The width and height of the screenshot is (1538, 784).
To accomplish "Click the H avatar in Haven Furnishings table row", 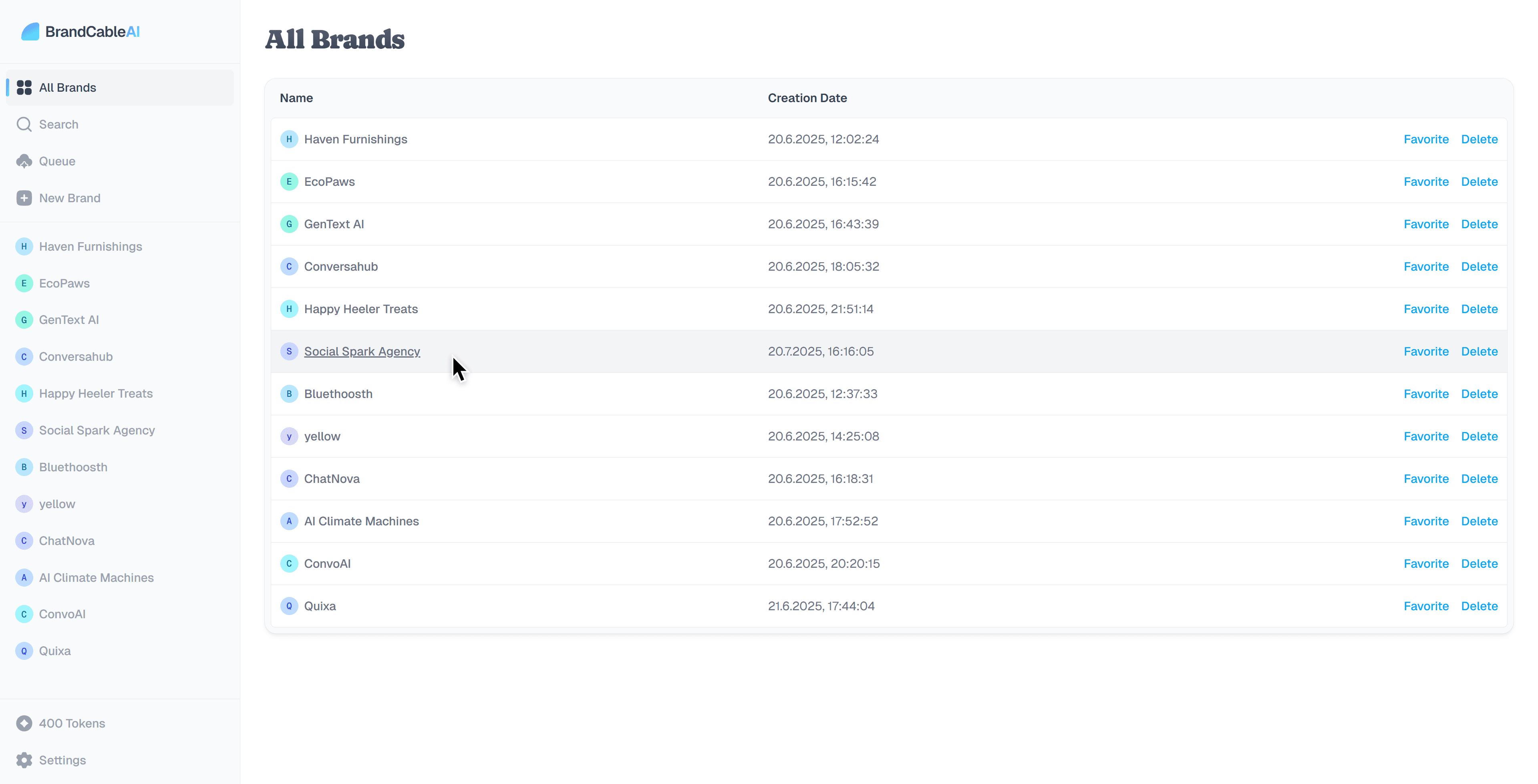I will (289, 139).
